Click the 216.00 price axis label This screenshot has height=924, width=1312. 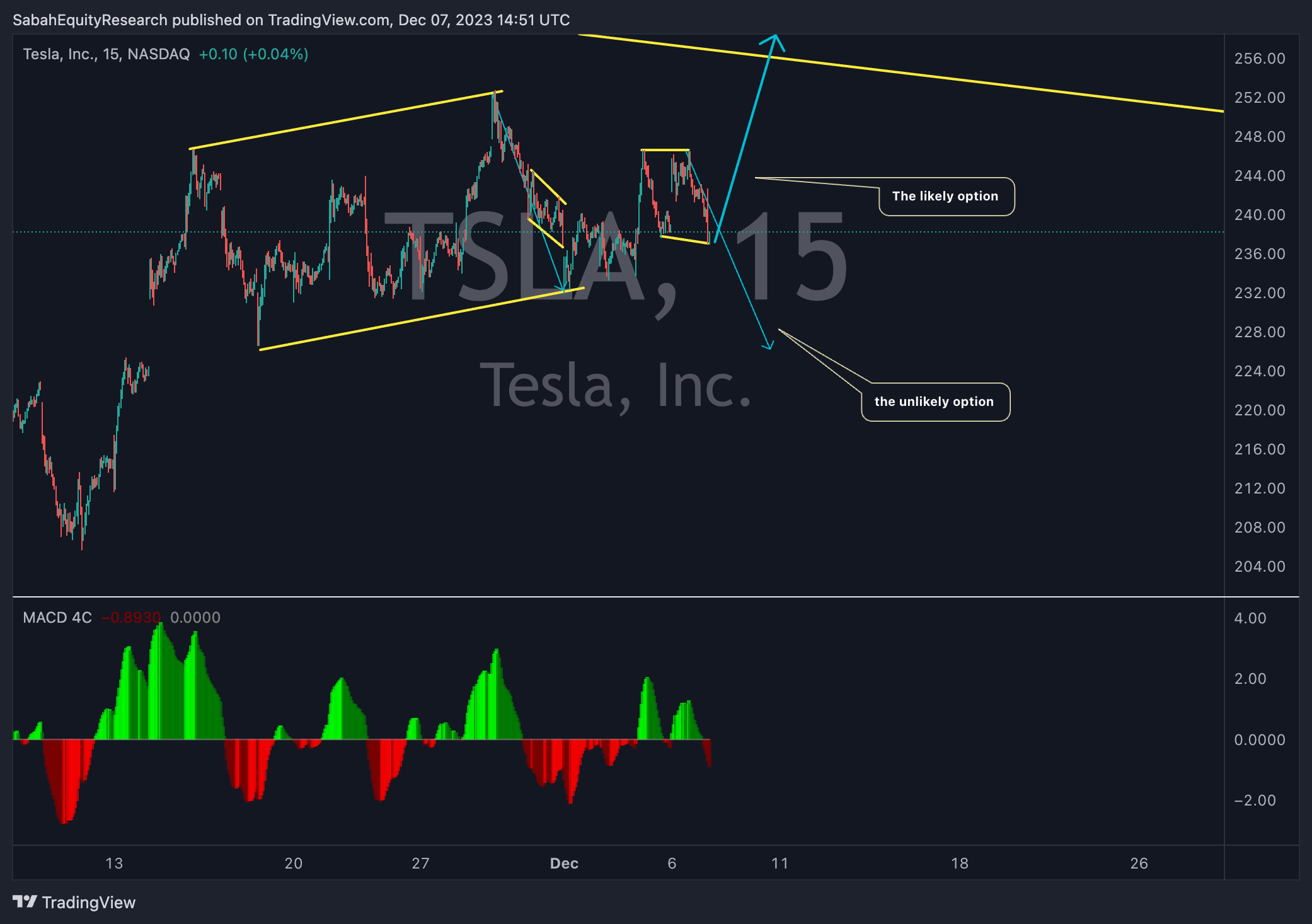coord(1260,449)
